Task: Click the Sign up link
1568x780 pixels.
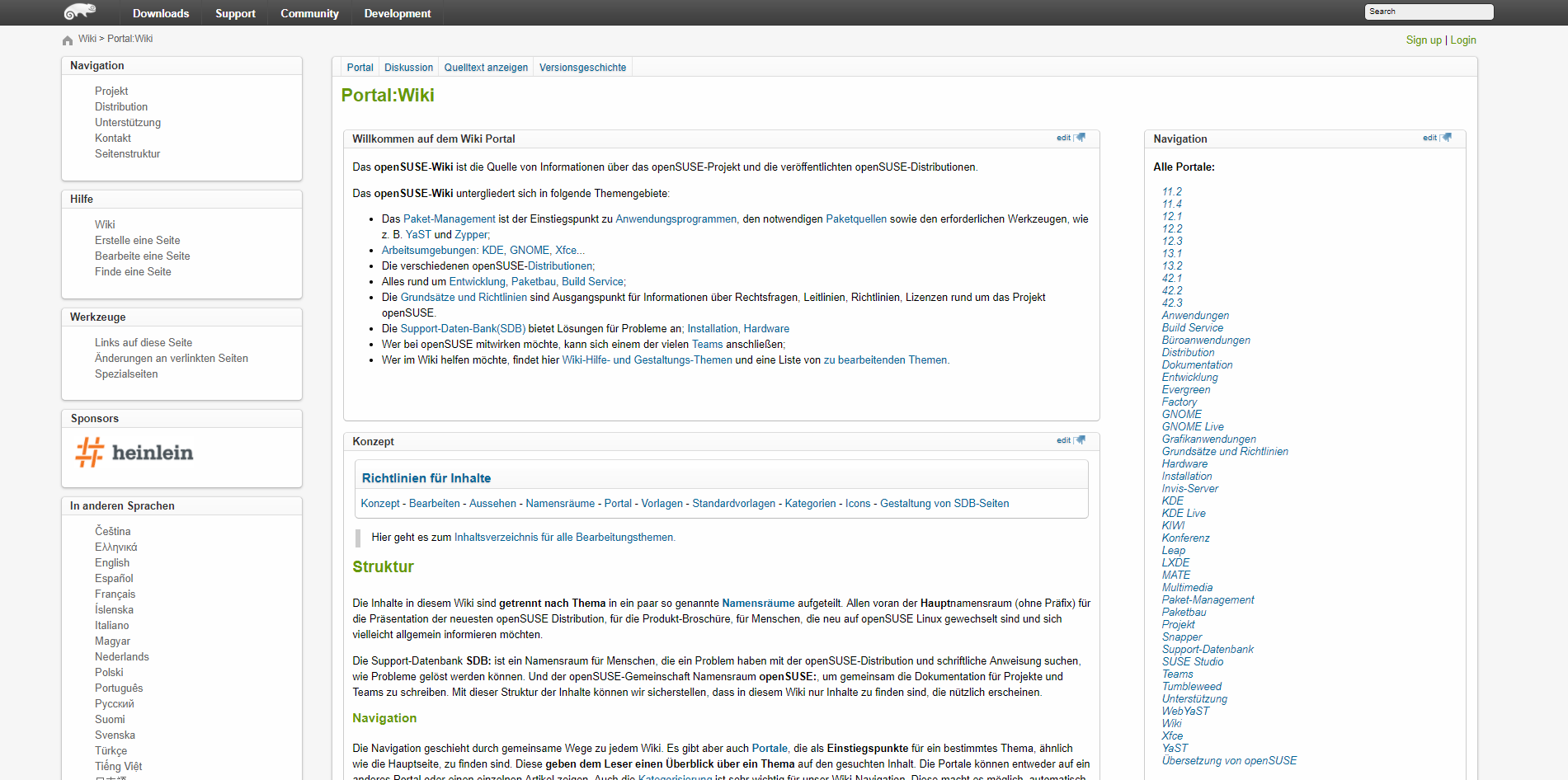Action: pos(1424,40)
